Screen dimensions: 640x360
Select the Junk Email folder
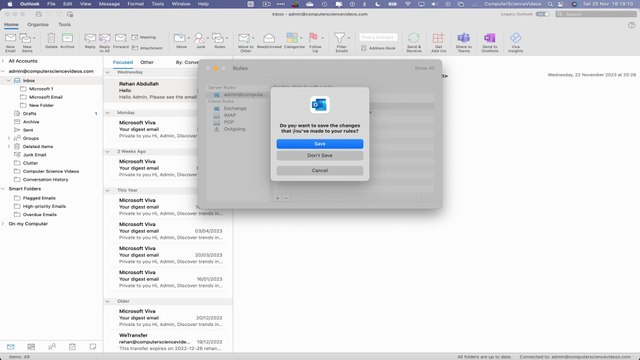point(34,155)
